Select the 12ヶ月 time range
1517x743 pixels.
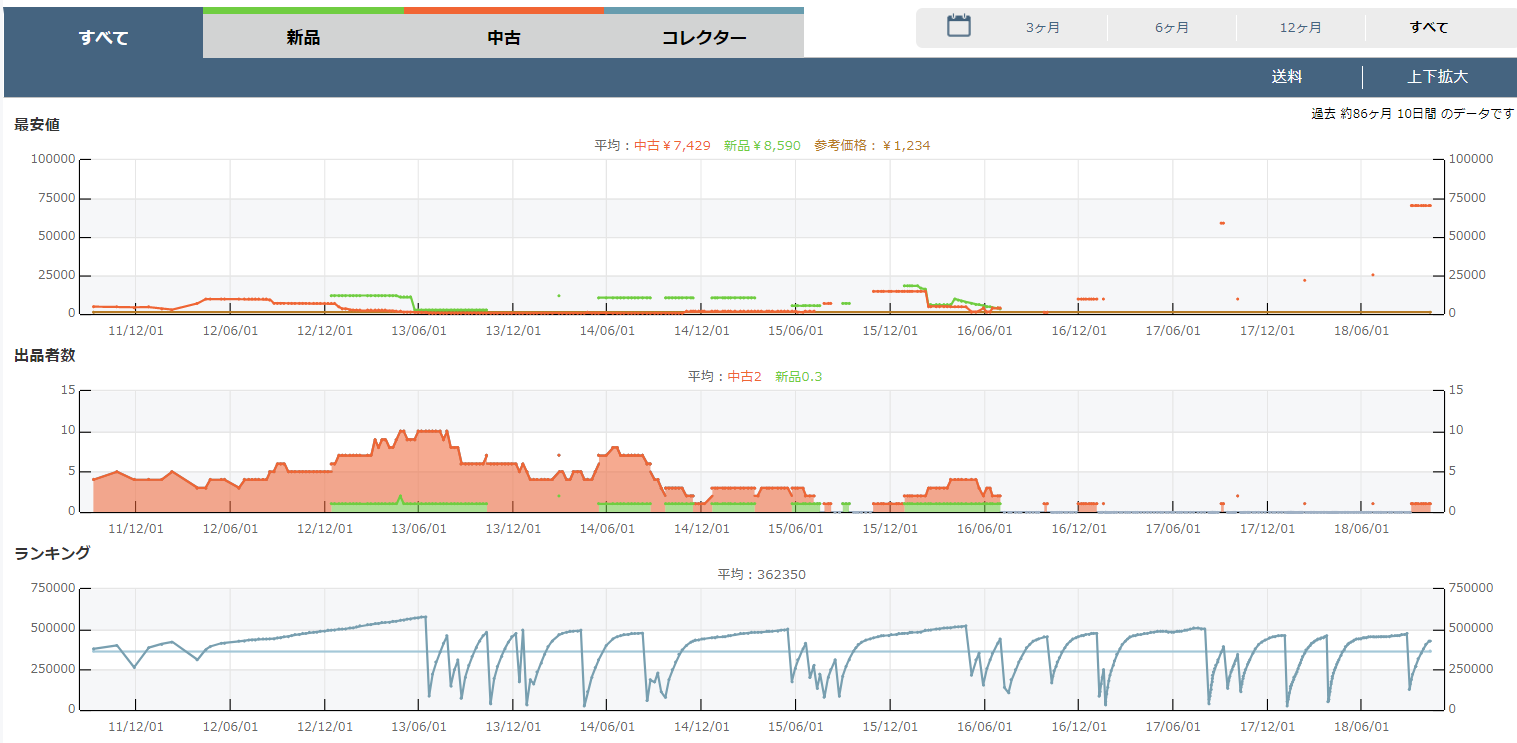point(1300,28)
